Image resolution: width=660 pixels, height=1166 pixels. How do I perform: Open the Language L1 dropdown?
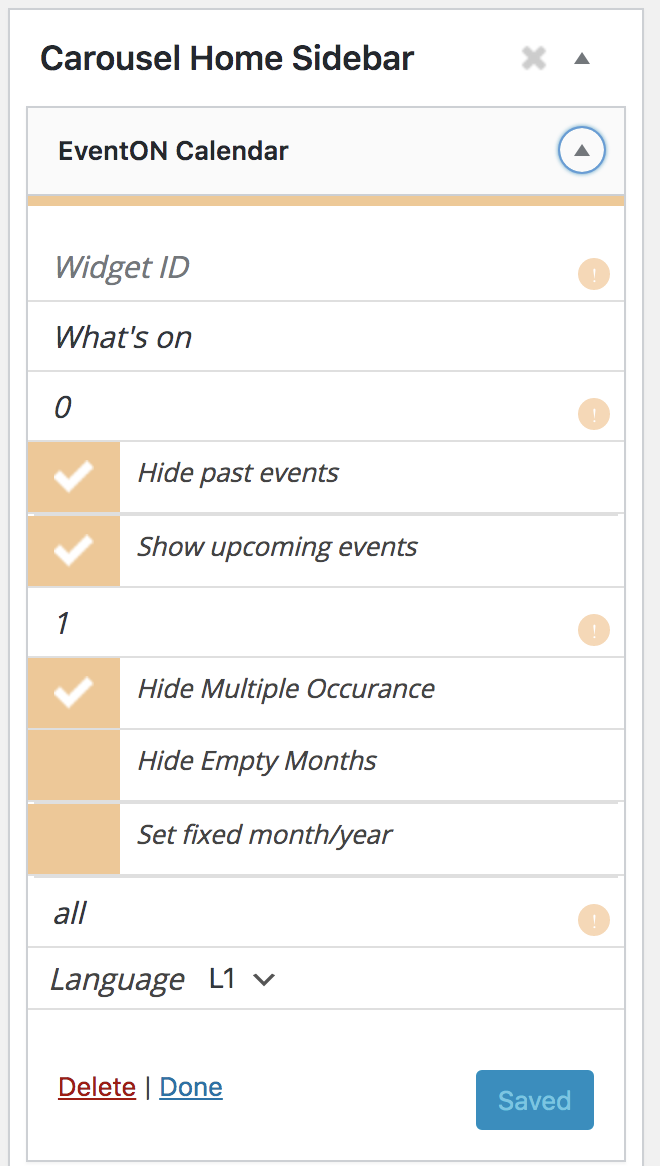tap(242, 979)
